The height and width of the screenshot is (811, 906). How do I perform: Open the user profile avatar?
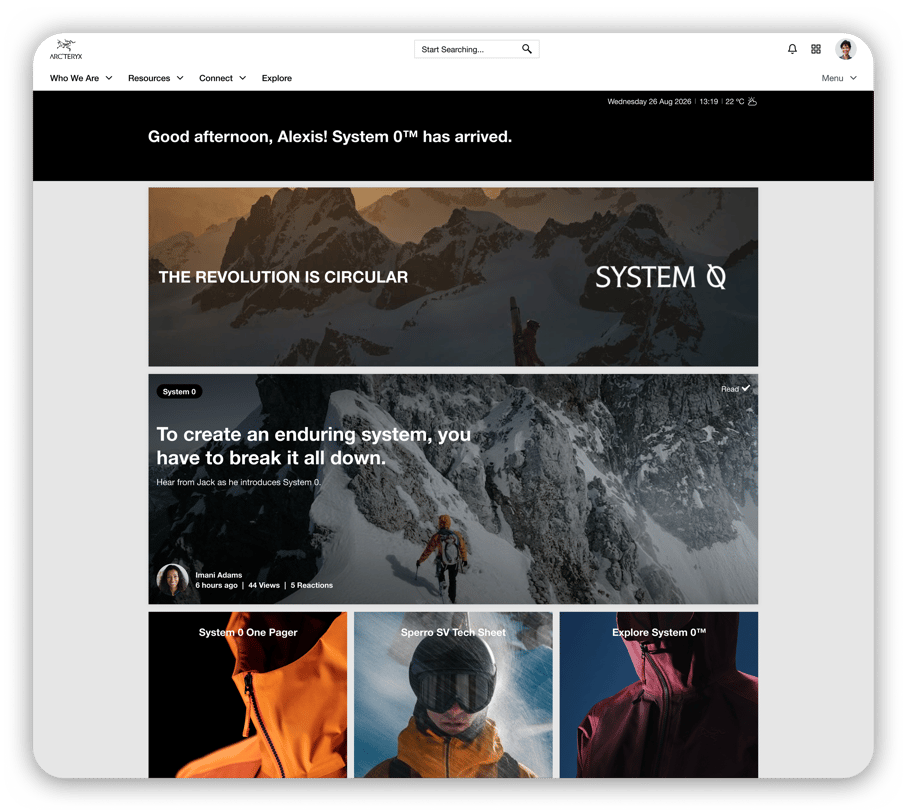[x=845, y=49]
